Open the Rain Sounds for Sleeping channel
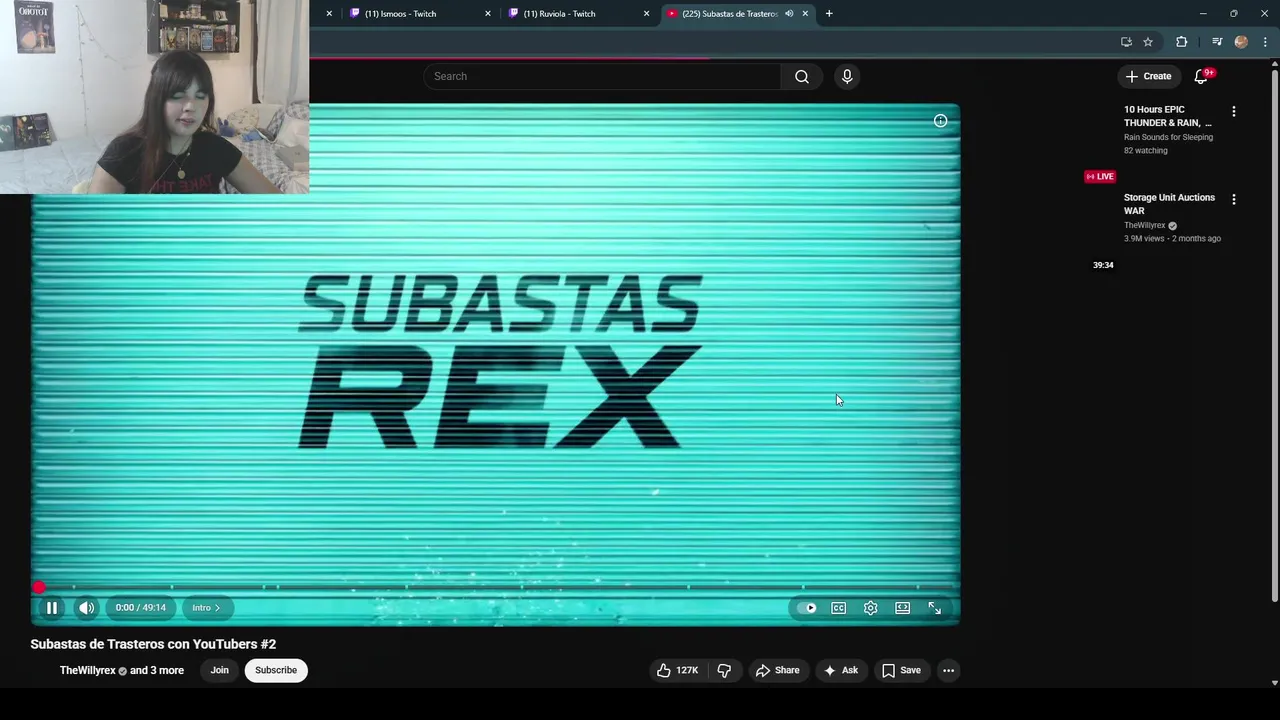 pos(1168,137)
